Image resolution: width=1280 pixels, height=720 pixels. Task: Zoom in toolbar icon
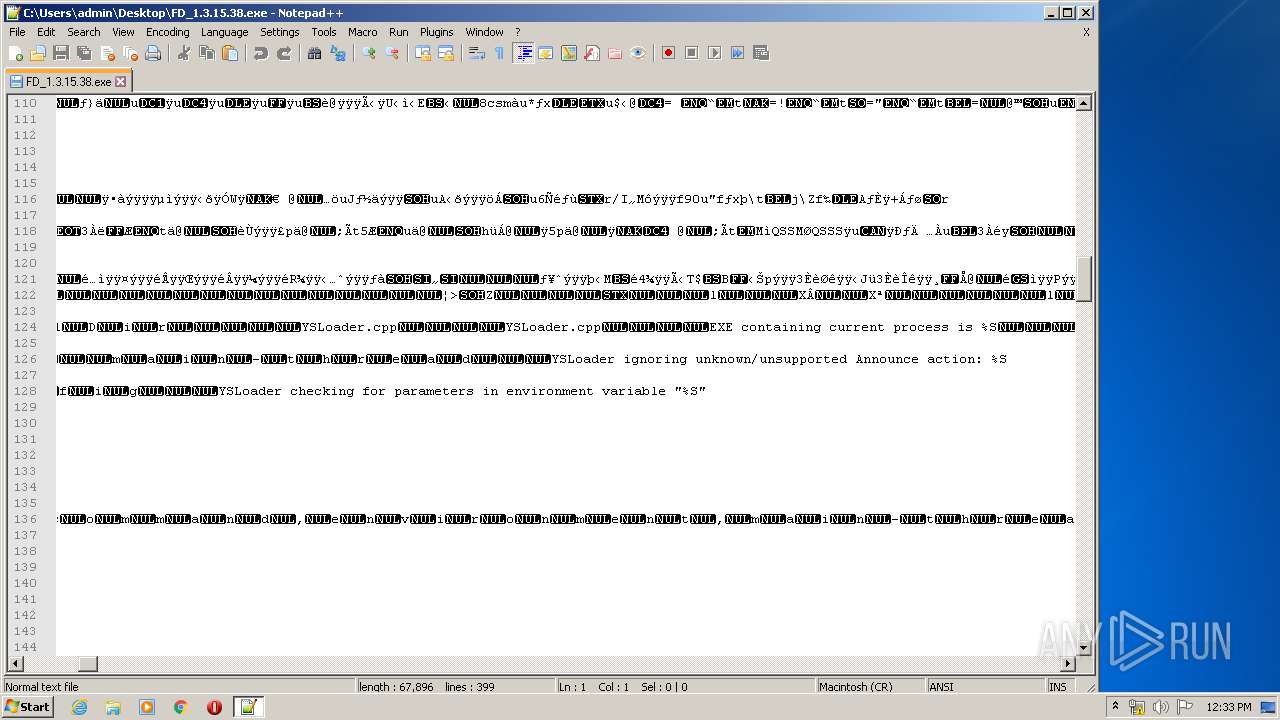point(369,53)
